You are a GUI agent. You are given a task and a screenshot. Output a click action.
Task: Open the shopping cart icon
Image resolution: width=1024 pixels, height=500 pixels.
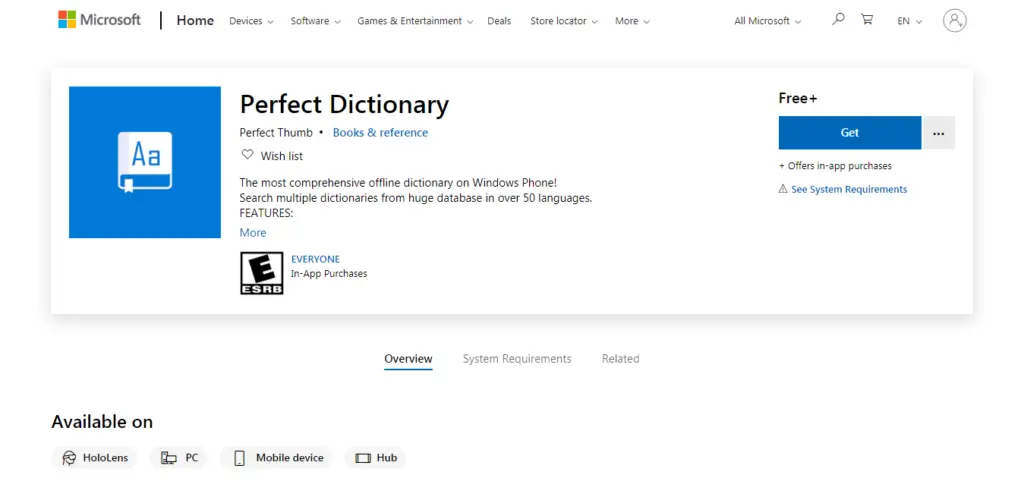tap(867, 20)
